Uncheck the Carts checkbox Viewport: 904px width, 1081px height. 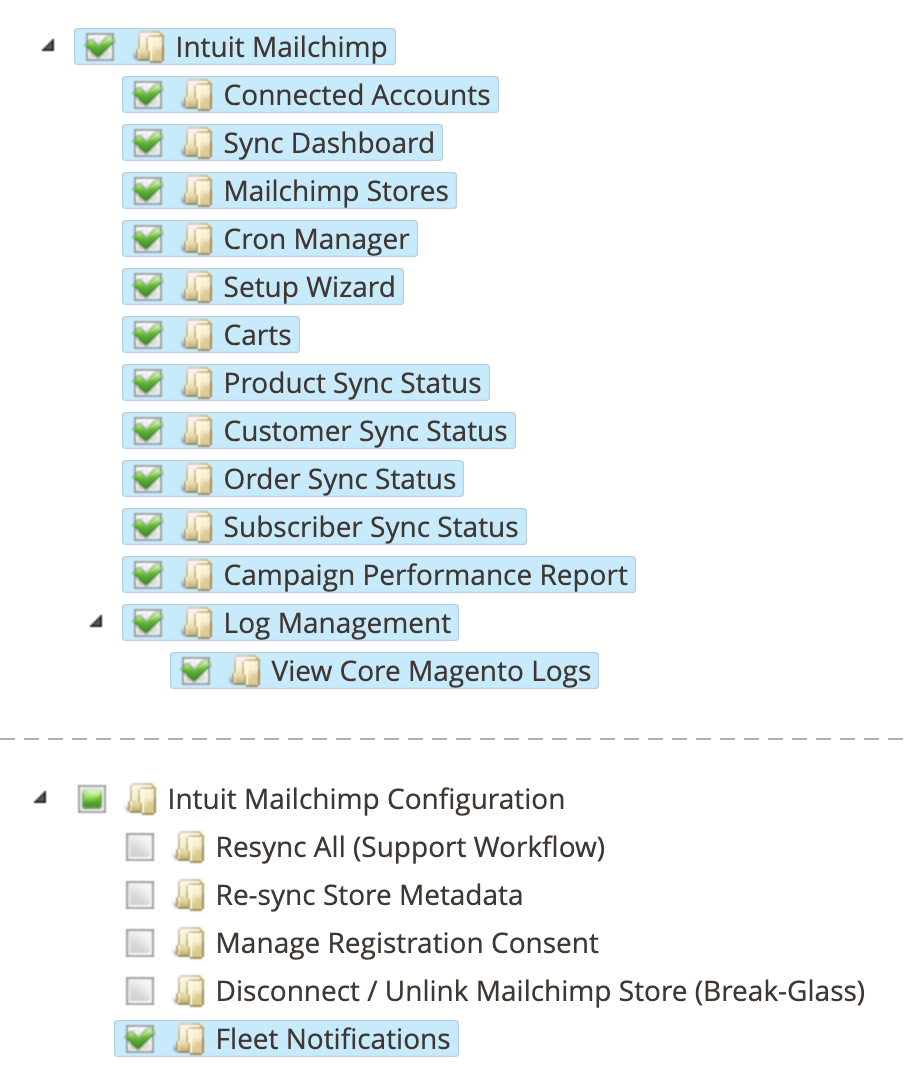[x=148, y=335]
